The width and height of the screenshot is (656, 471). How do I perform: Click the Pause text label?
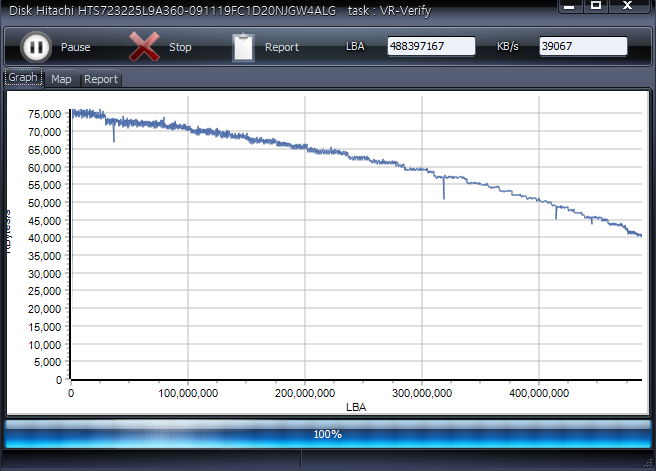click(76, 47)
